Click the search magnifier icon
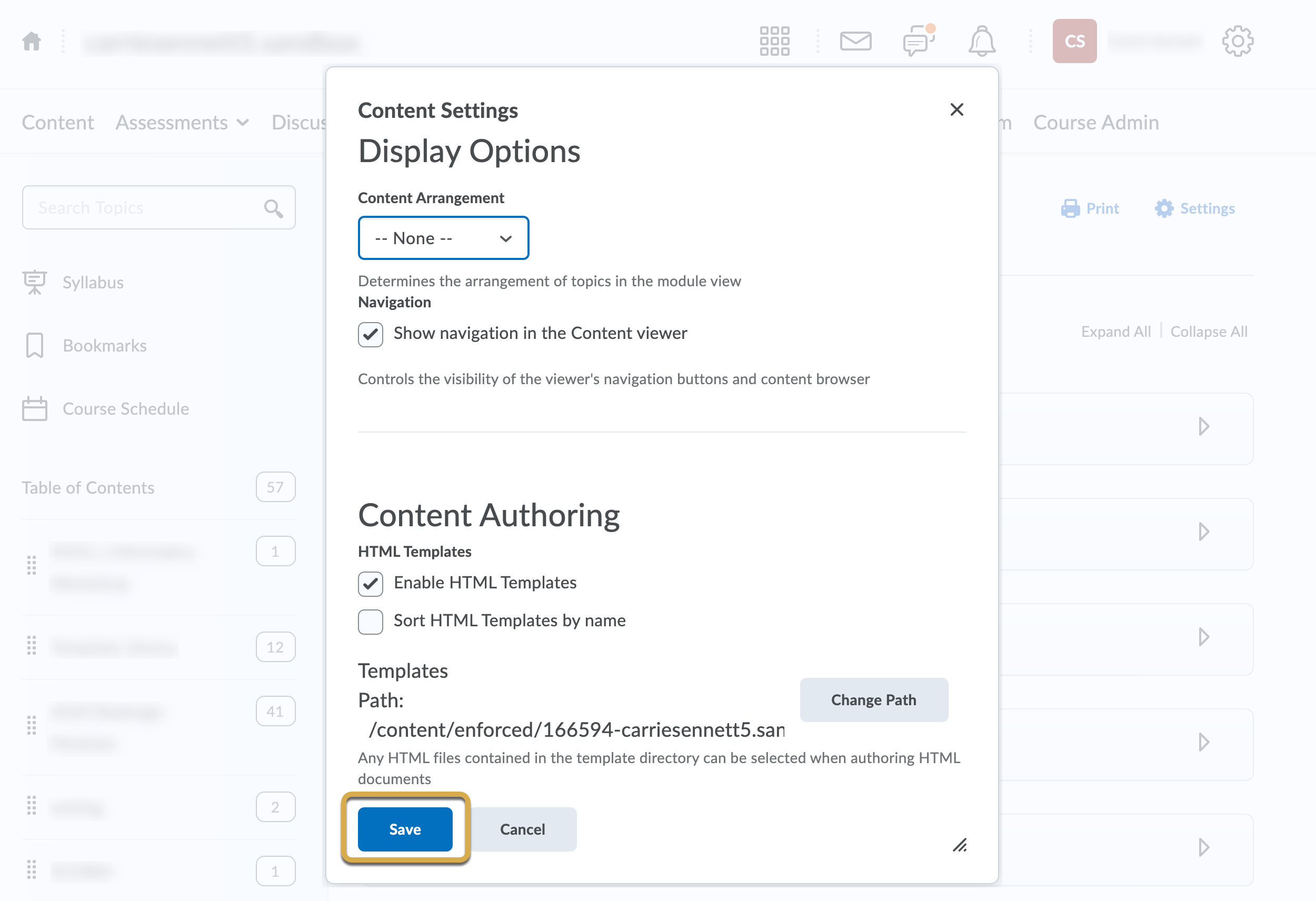 tap(274, 208)
